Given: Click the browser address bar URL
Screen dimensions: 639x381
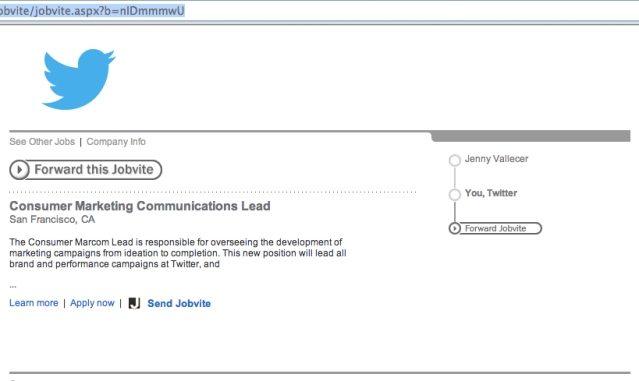Looking at the screenshot, I should [x=92, y=11].
